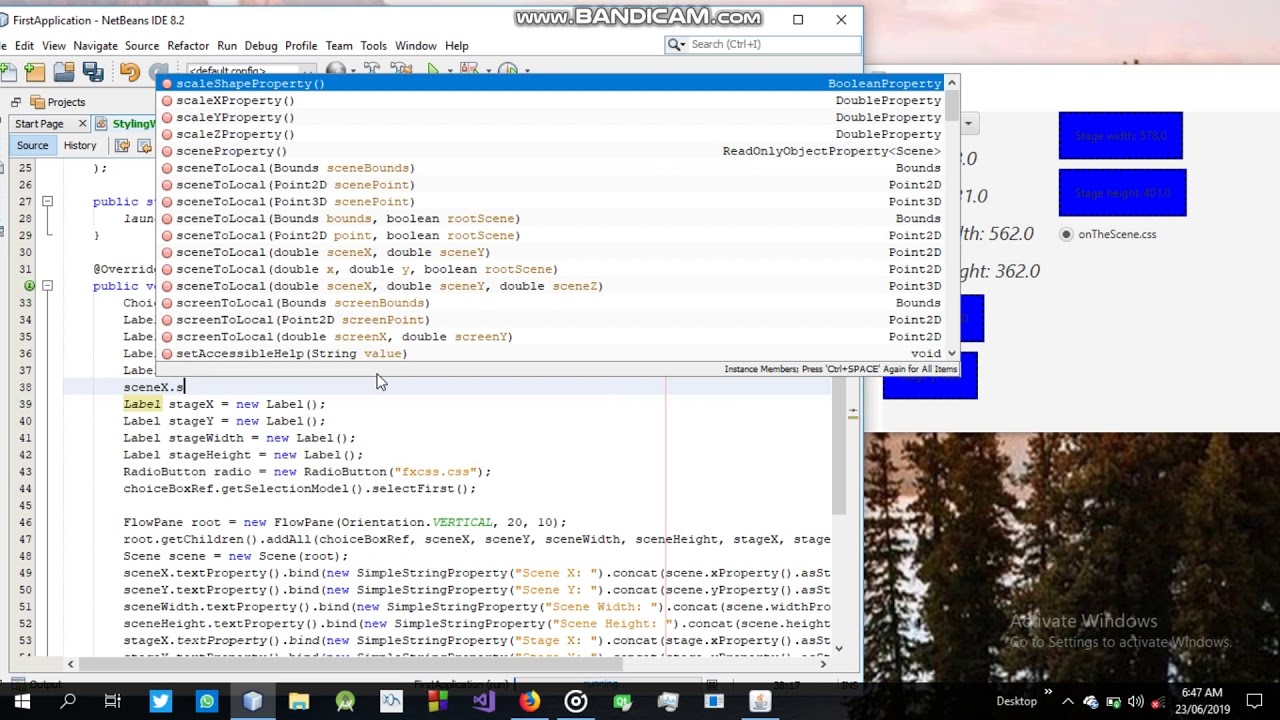Open File Explorer from taskbar
Screen dimensions: 1280x720
tap(298, 701)
